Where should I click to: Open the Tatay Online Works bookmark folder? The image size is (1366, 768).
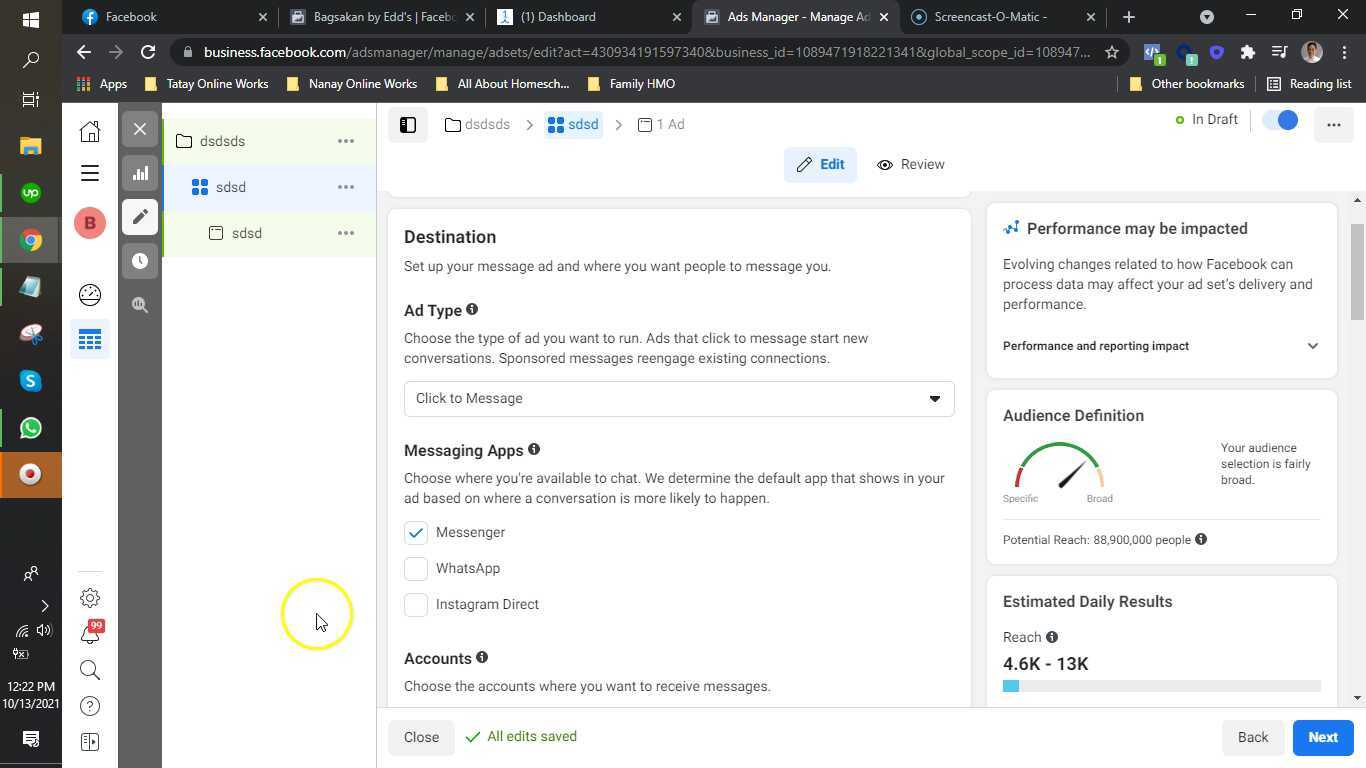pyautogui.click(x=207, y=84)
